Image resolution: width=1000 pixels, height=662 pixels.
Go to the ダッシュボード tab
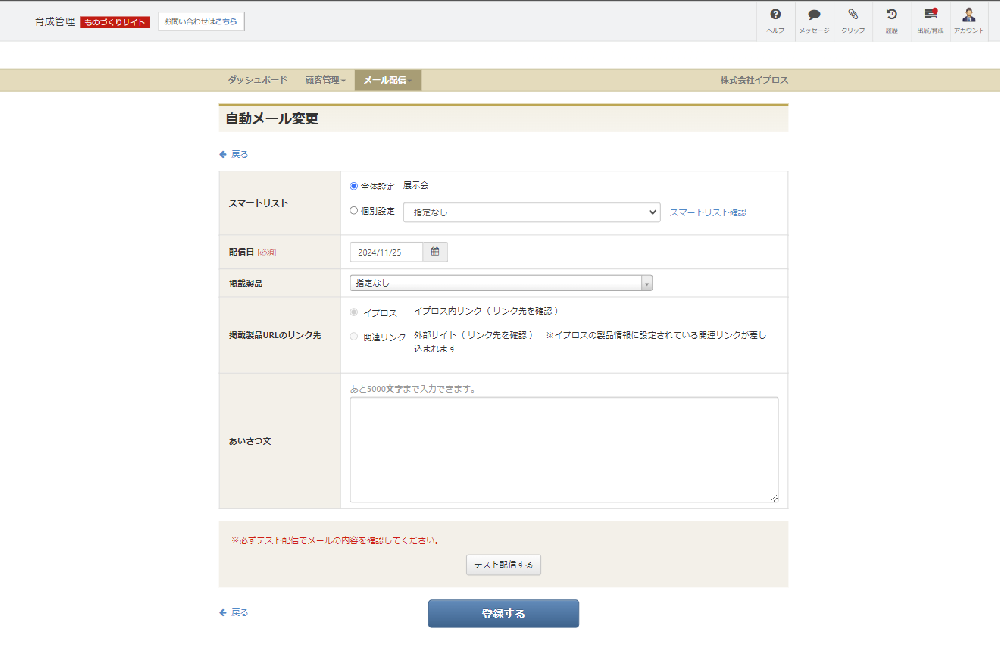point(257,80)
